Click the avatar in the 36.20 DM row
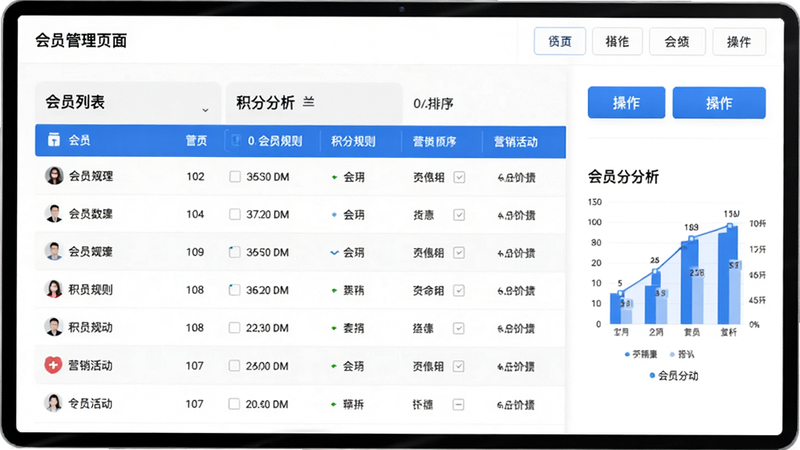 tap(54, 289)
